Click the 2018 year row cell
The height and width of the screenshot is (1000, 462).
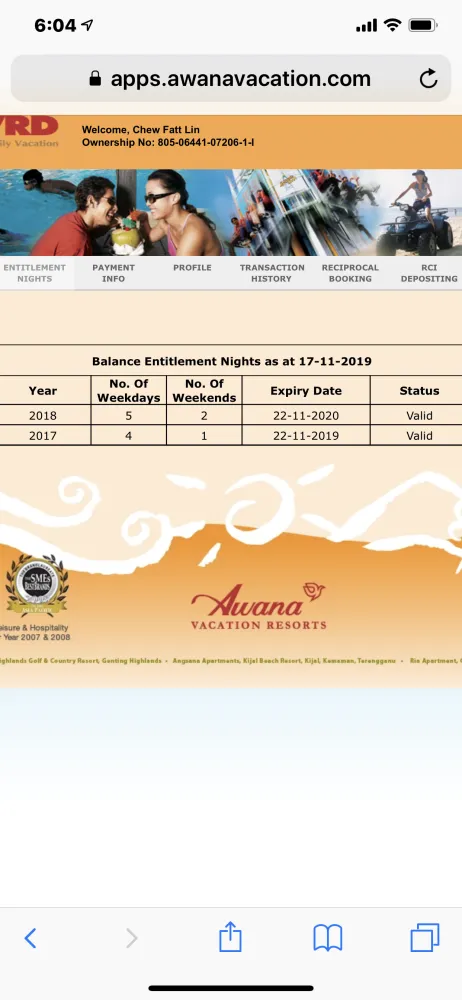[43, 415]
